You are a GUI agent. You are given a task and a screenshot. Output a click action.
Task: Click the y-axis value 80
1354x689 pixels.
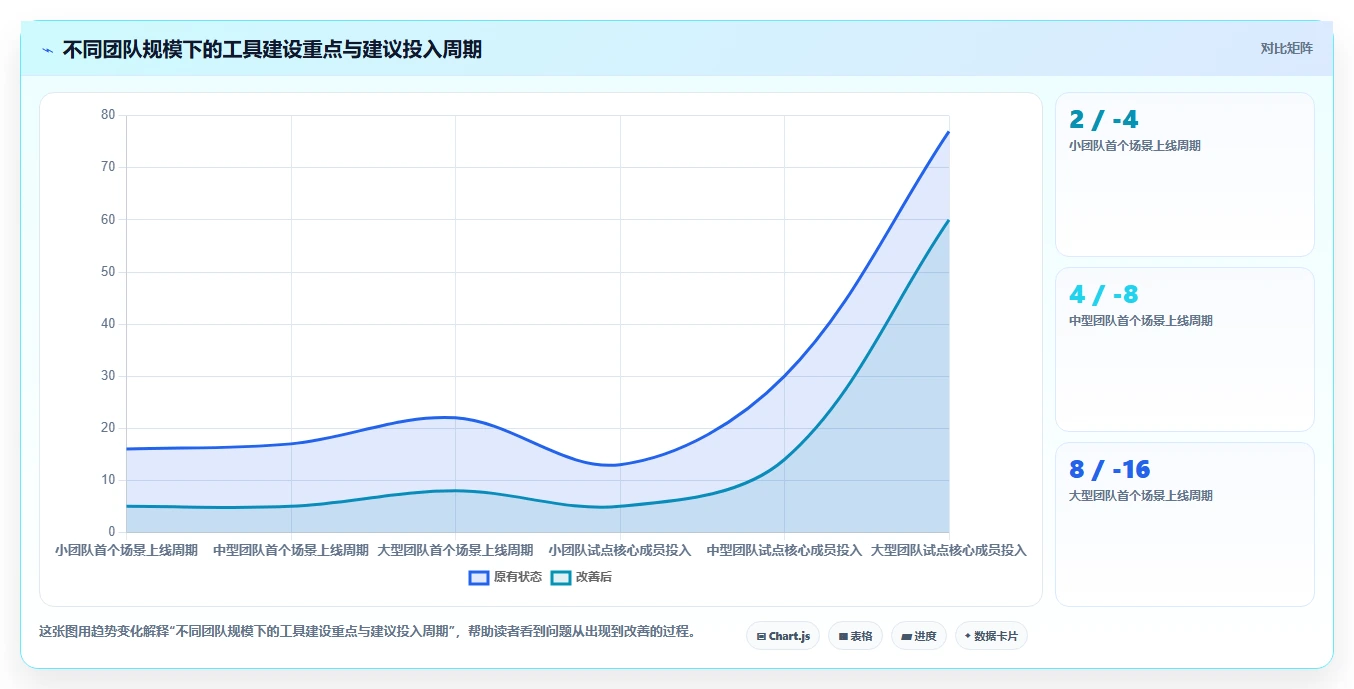pyautogui.click(x=108, y=115)
